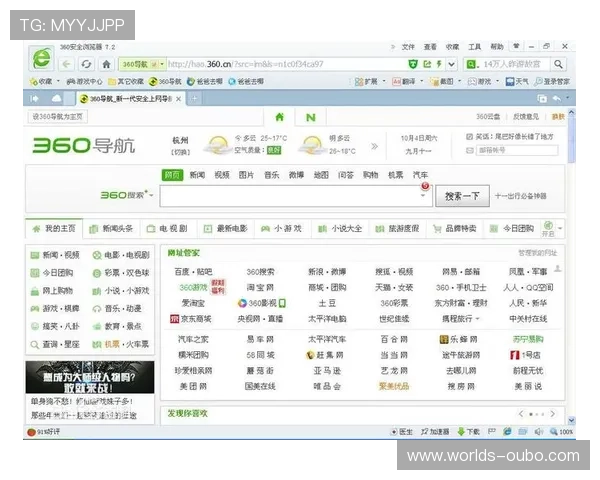Open the 翻译 translate dropdown
The image size is (600, 480).
click(422, 82)
